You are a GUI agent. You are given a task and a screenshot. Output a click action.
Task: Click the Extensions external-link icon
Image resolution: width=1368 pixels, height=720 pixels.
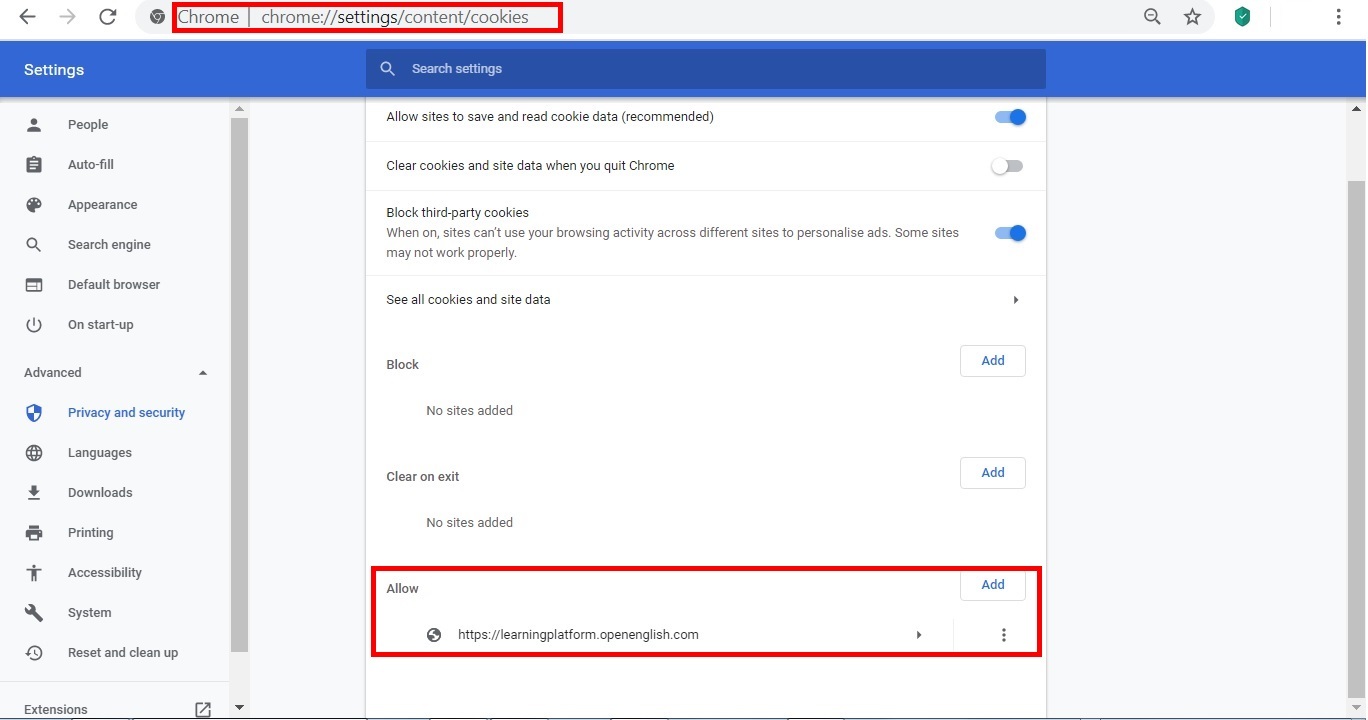[x=203, y=709]
